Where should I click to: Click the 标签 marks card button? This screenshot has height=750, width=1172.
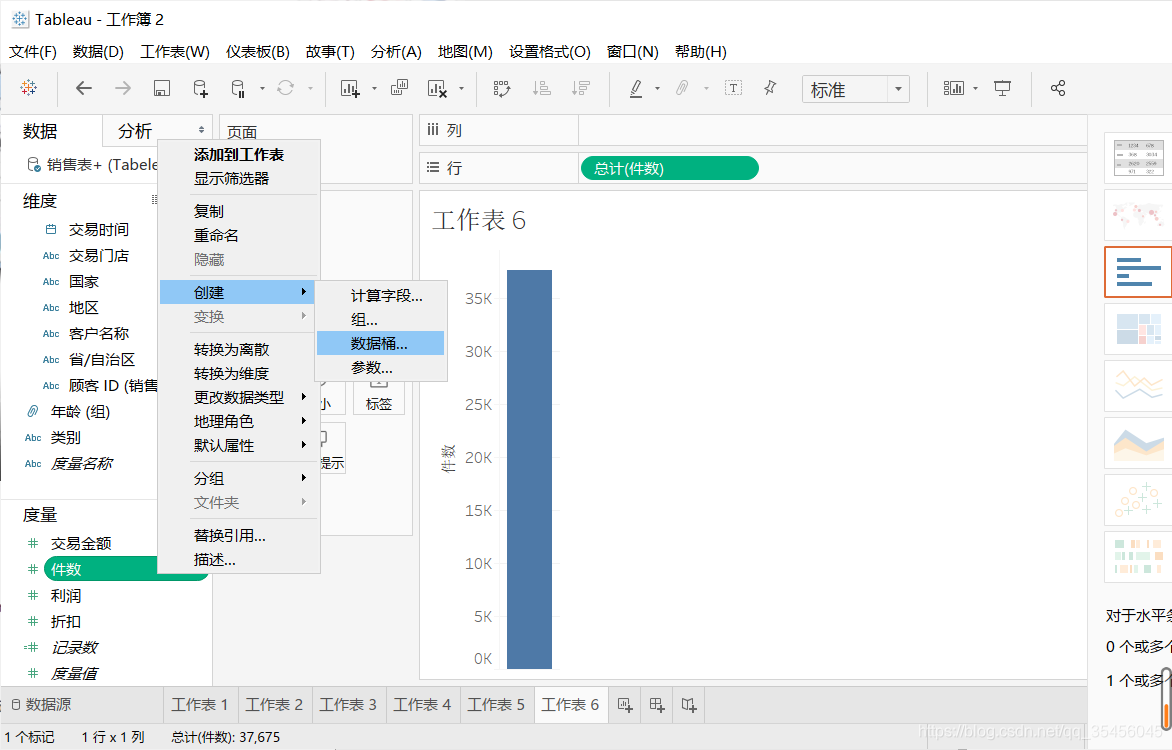pos(378,397)
